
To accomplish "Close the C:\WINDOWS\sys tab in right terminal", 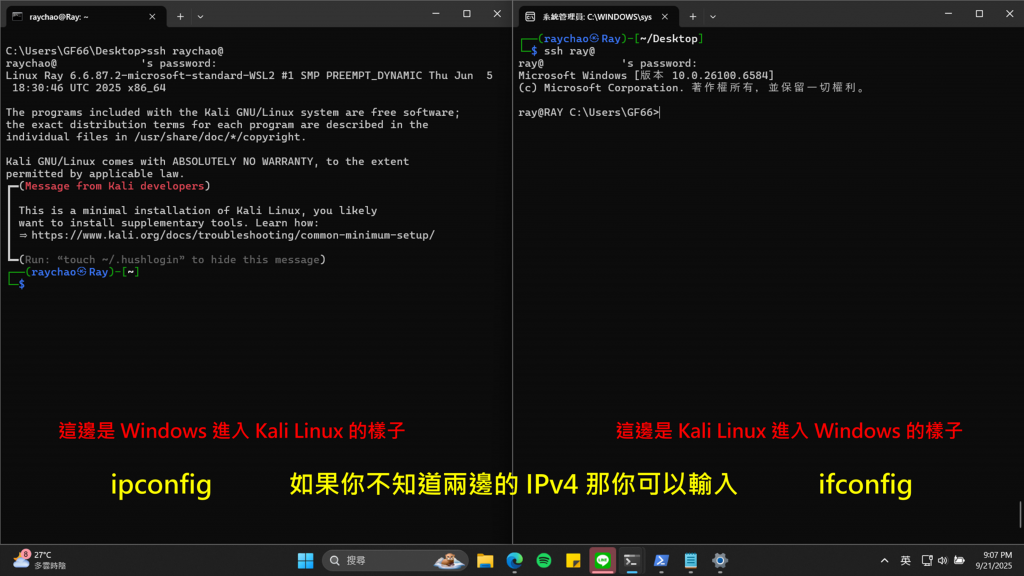I will [x=665, y=16].
